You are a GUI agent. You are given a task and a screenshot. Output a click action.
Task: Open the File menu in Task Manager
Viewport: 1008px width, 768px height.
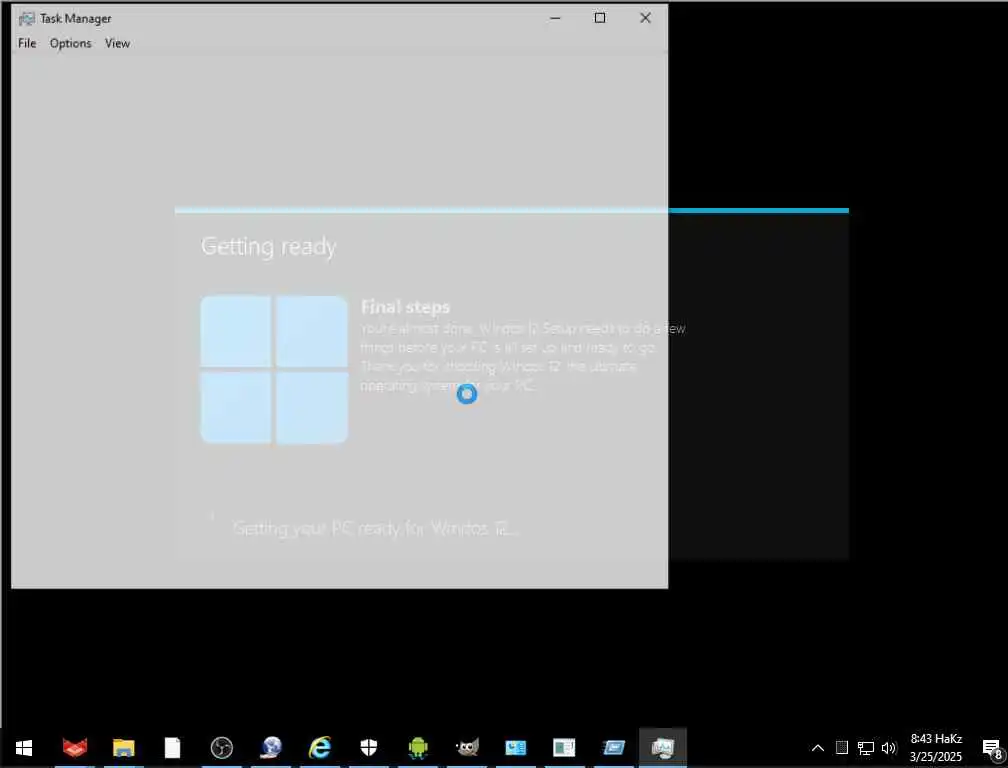point(27,43)
